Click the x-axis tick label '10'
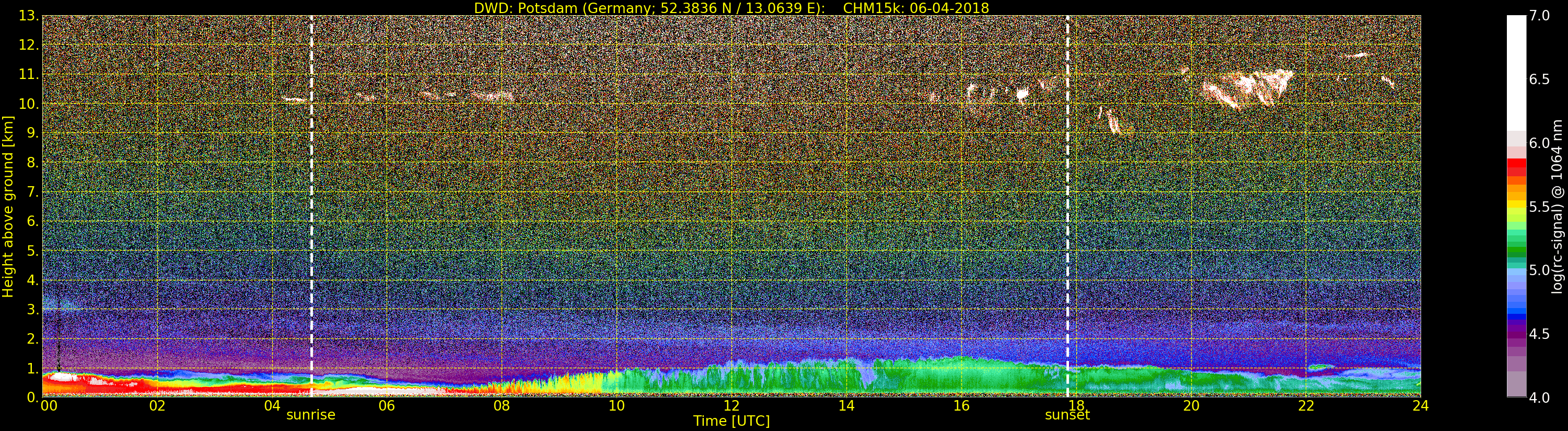 [617, 406]
